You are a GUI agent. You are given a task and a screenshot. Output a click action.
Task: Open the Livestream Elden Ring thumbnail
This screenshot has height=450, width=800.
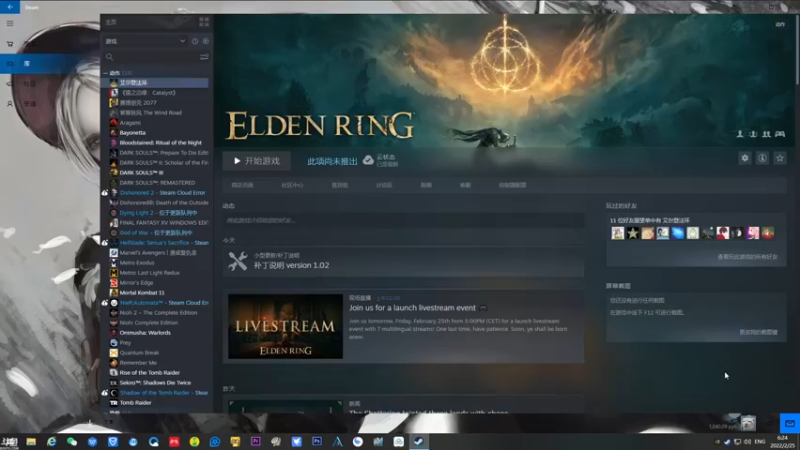tap(285, 327)
